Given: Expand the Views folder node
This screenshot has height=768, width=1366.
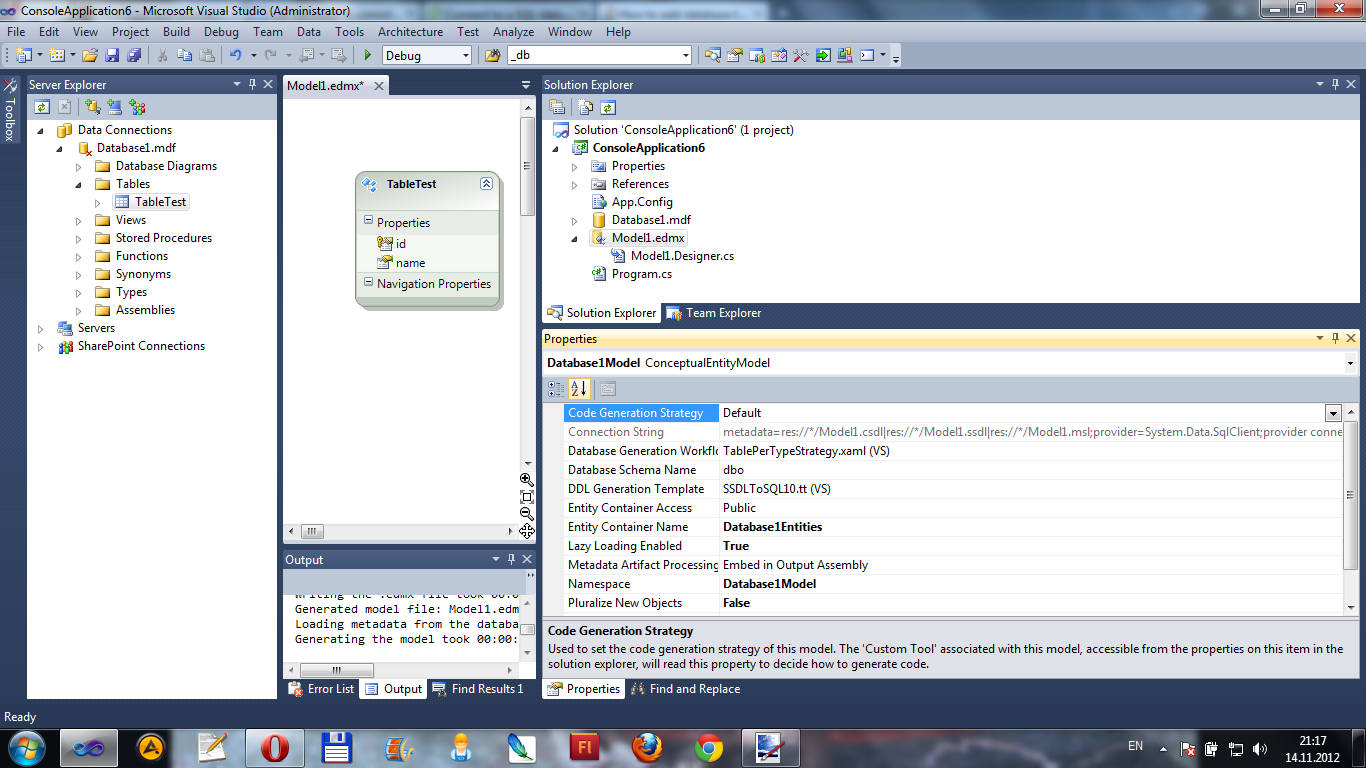Looking at the screenshot, I should [x=79, y=220].
